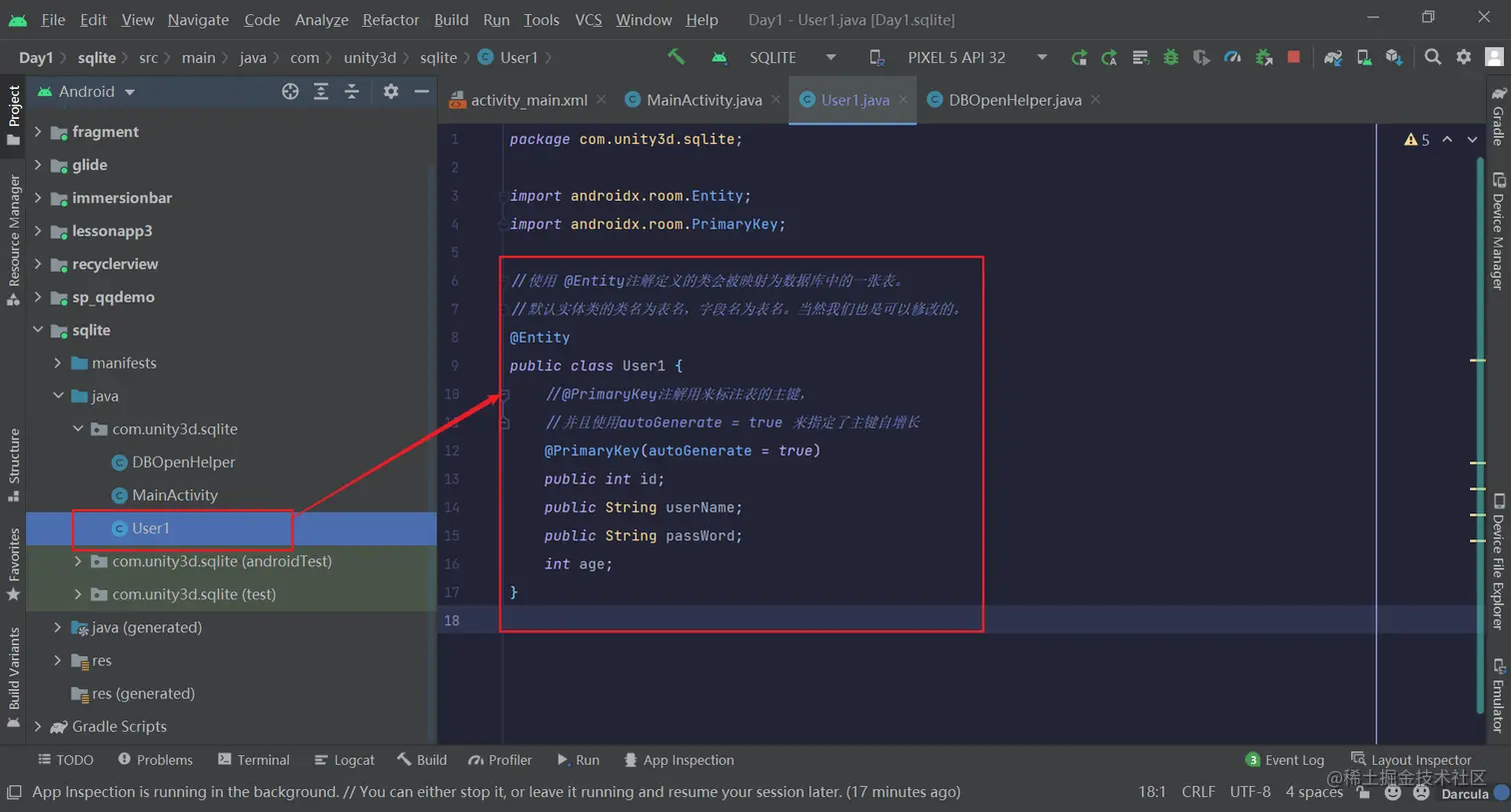
Task: Click Collapse All in Project panel
Action: (352, 91)
